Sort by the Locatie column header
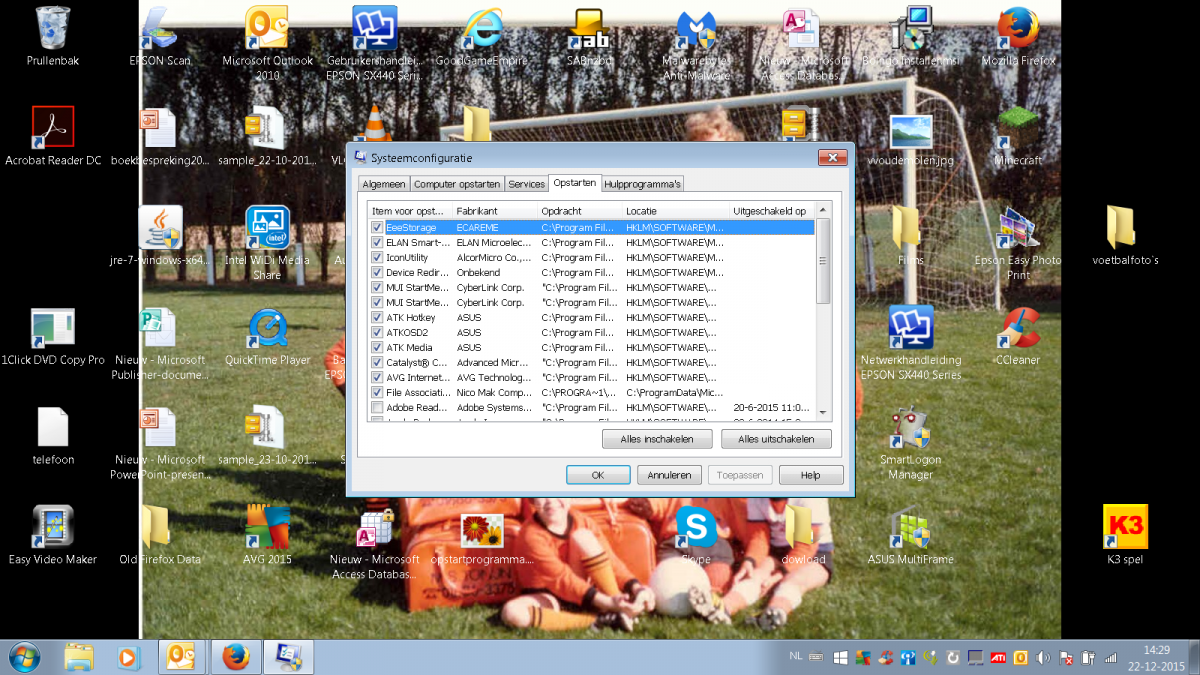The image size is (1200, 675). click(x=676, y=211)
